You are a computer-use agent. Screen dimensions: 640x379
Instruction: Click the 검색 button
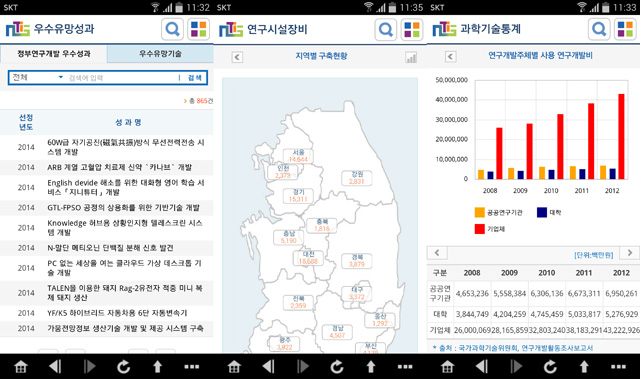[x=194, y=78]
